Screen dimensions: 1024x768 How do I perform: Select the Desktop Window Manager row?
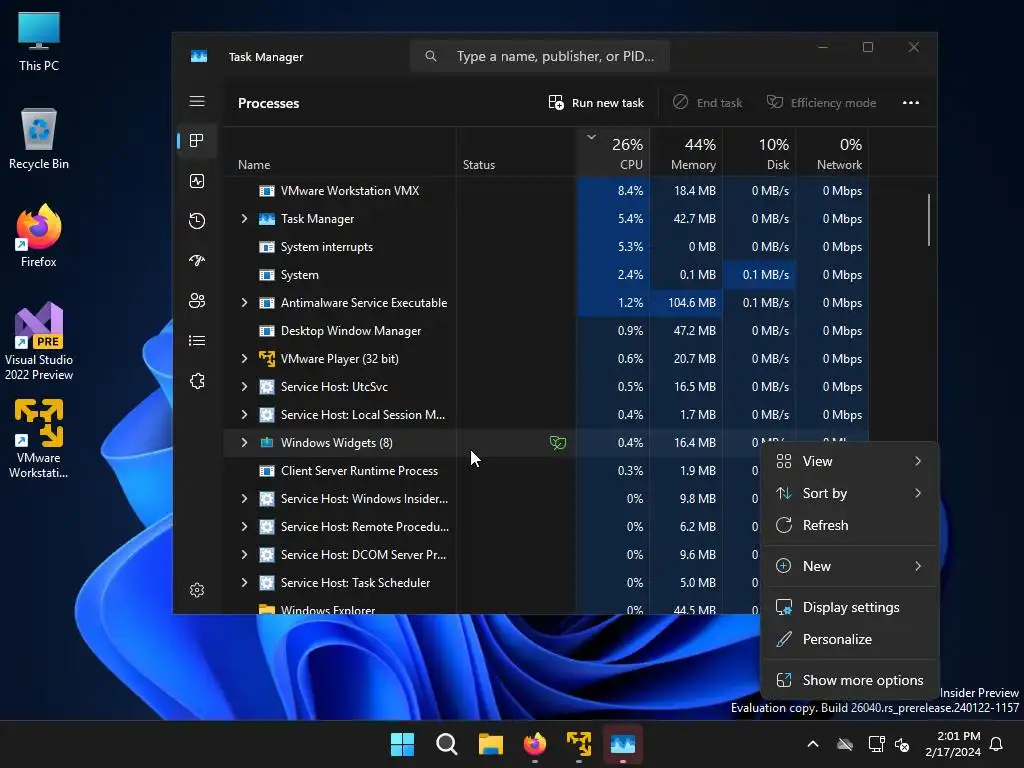(546, 330)
